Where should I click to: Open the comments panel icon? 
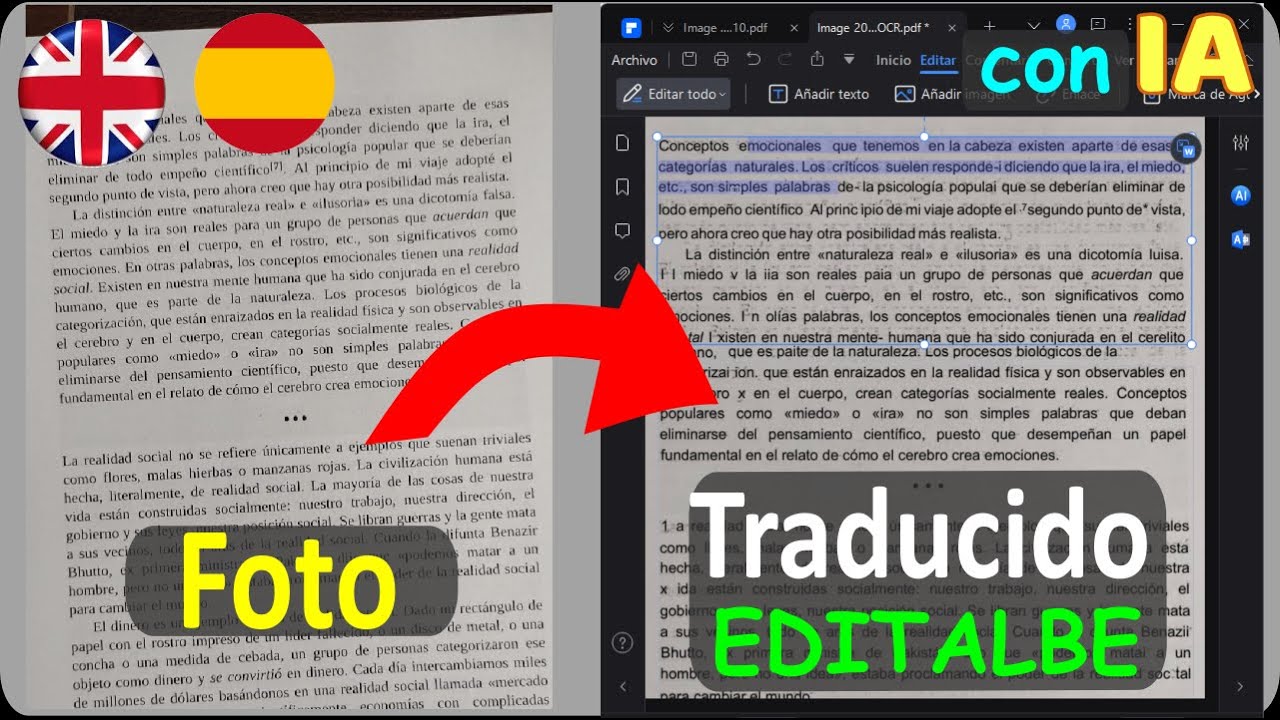point(622,231)
